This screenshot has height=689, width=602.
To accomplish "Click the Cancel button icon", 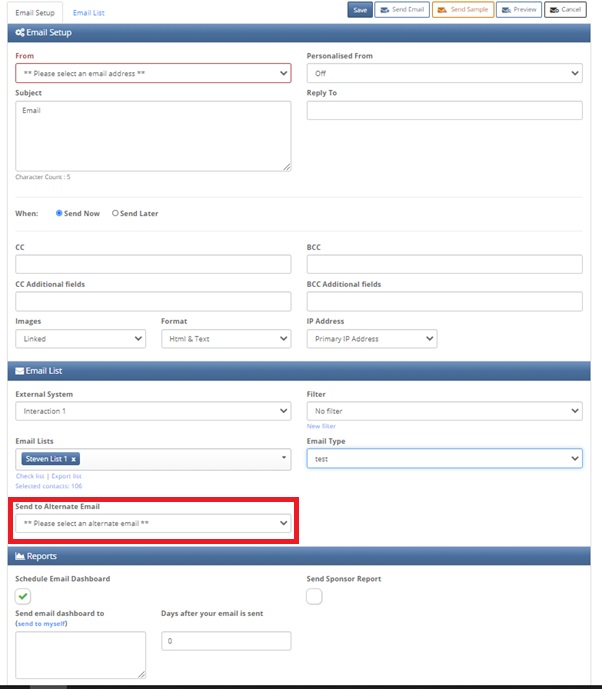I will coord(554,10).
